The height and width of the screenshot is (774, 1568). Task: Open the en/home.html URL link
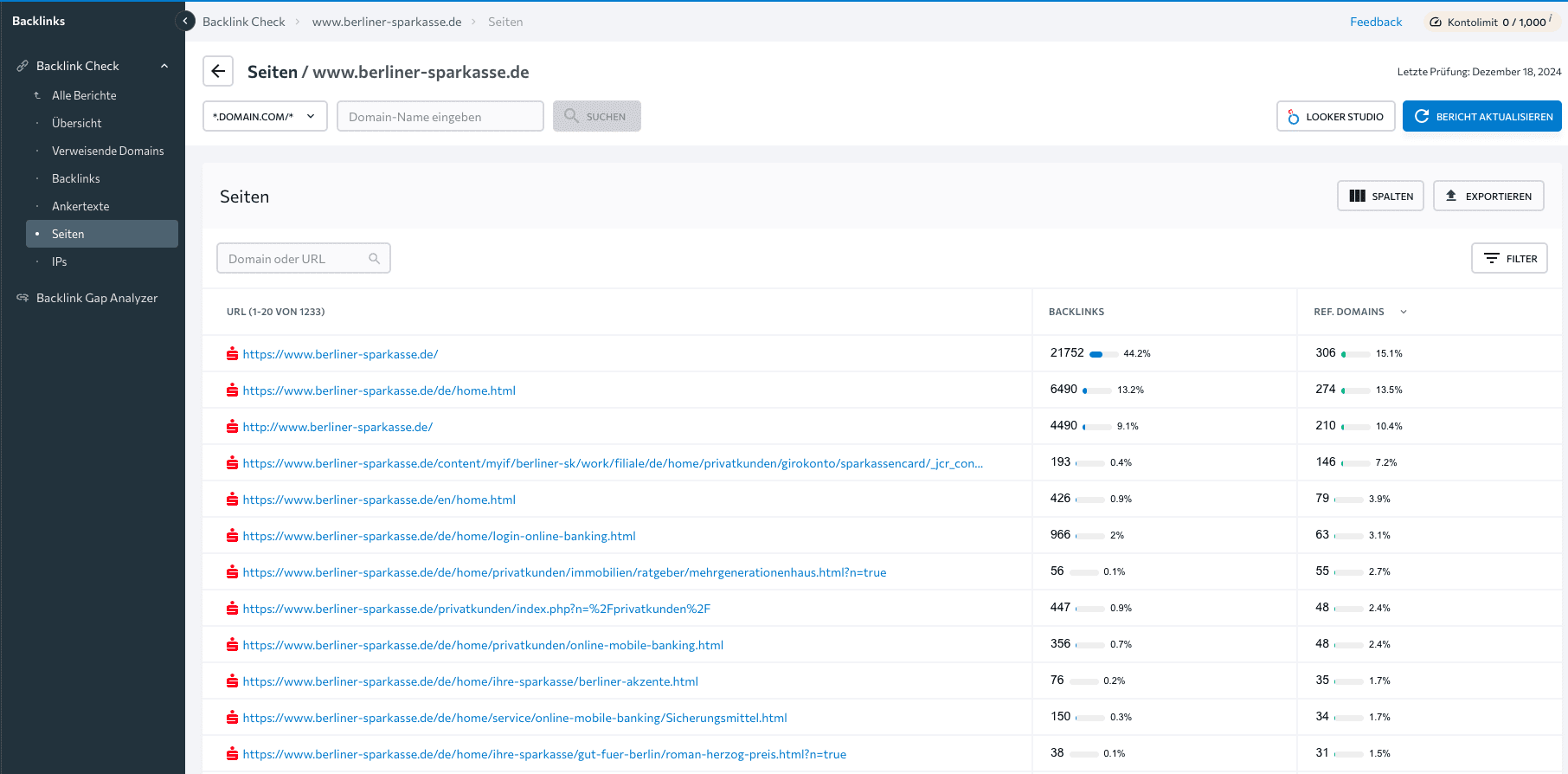tap(379, 500)
